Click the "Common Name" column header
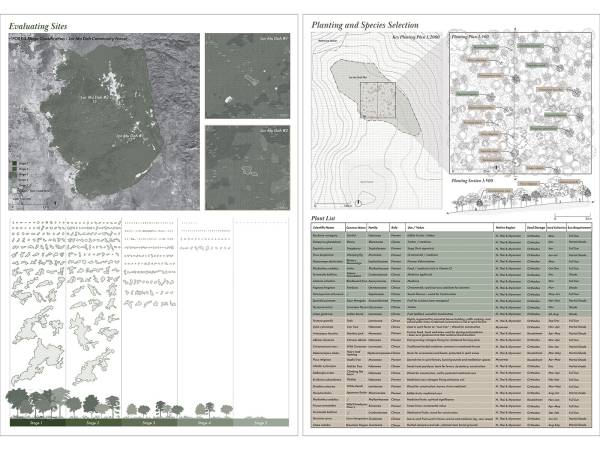600x450 pixels. [356, 227]
